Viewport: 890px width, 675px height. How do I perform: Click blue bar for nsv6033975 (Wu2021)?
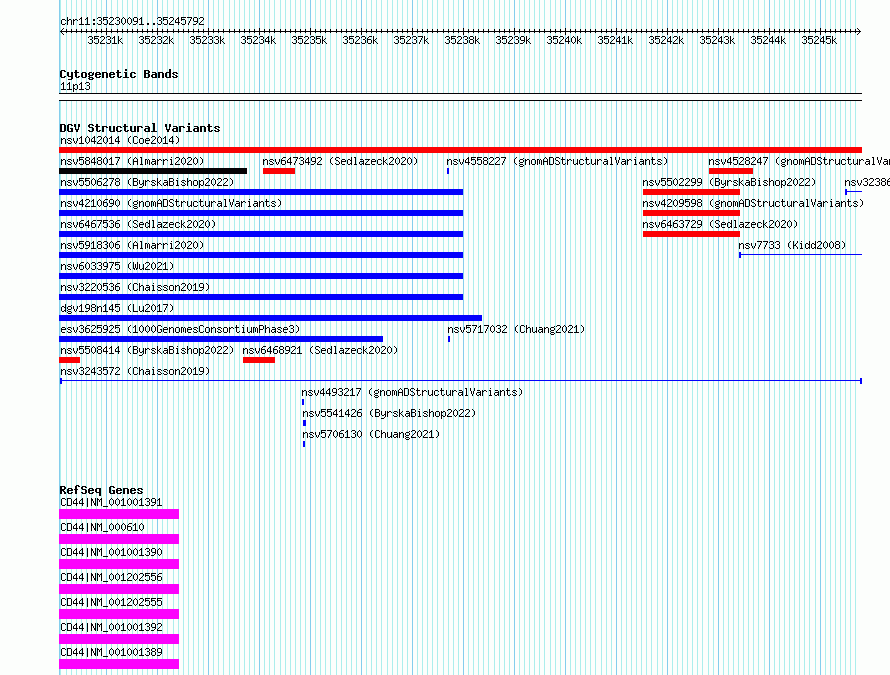(261, 276)
